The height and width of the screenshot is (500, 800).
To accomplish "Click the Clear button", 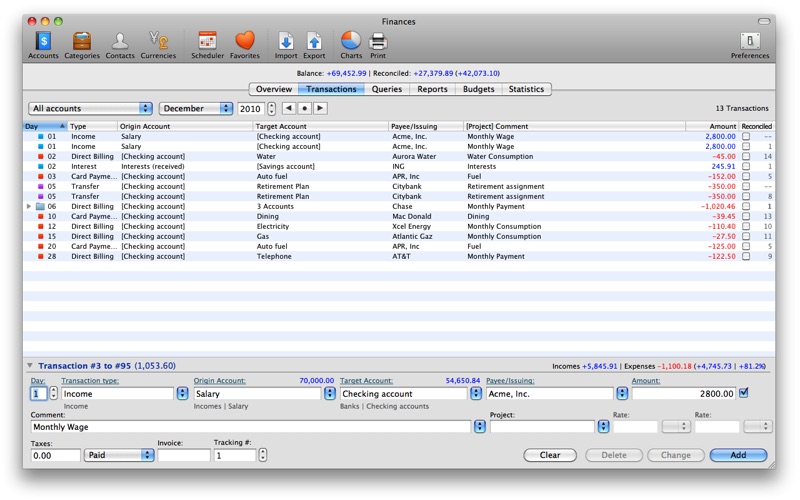I will tap(550, 455).
